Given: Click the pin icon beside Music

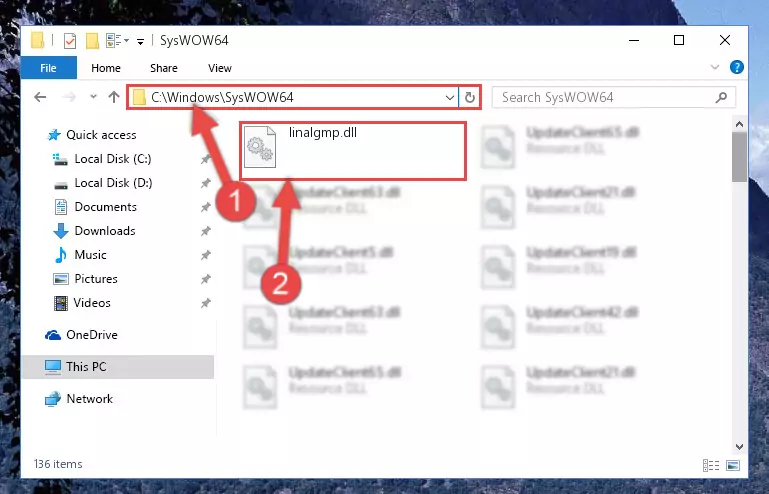Looking at the screenshot, I should point(205,255).
